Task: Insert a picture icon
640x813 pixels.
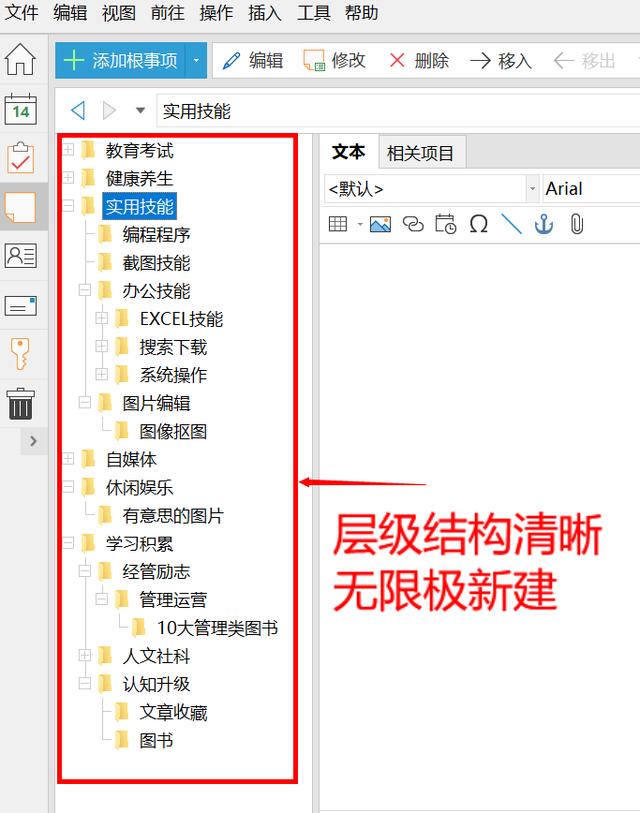Action: tap(380, 224)
